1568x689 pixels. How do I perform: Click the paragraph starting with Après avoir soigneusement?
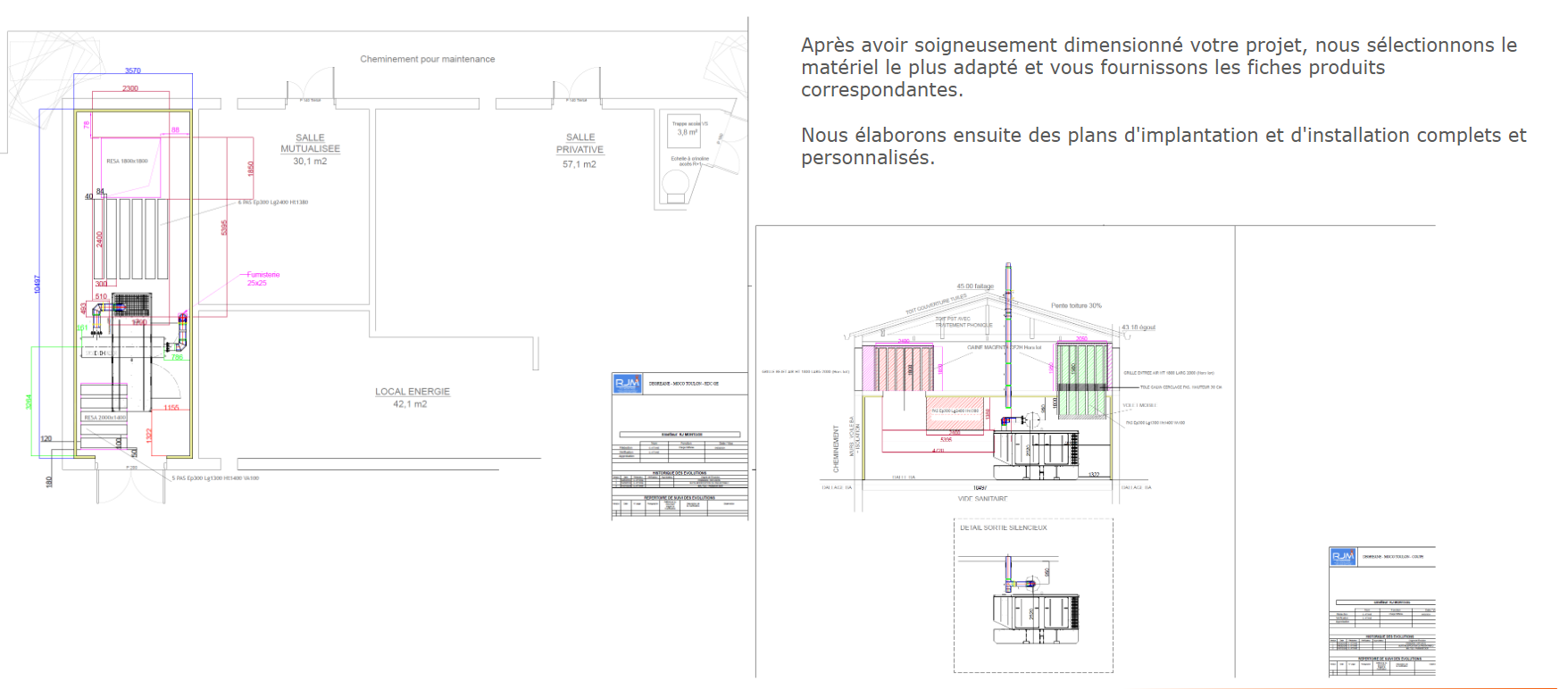1158,67
